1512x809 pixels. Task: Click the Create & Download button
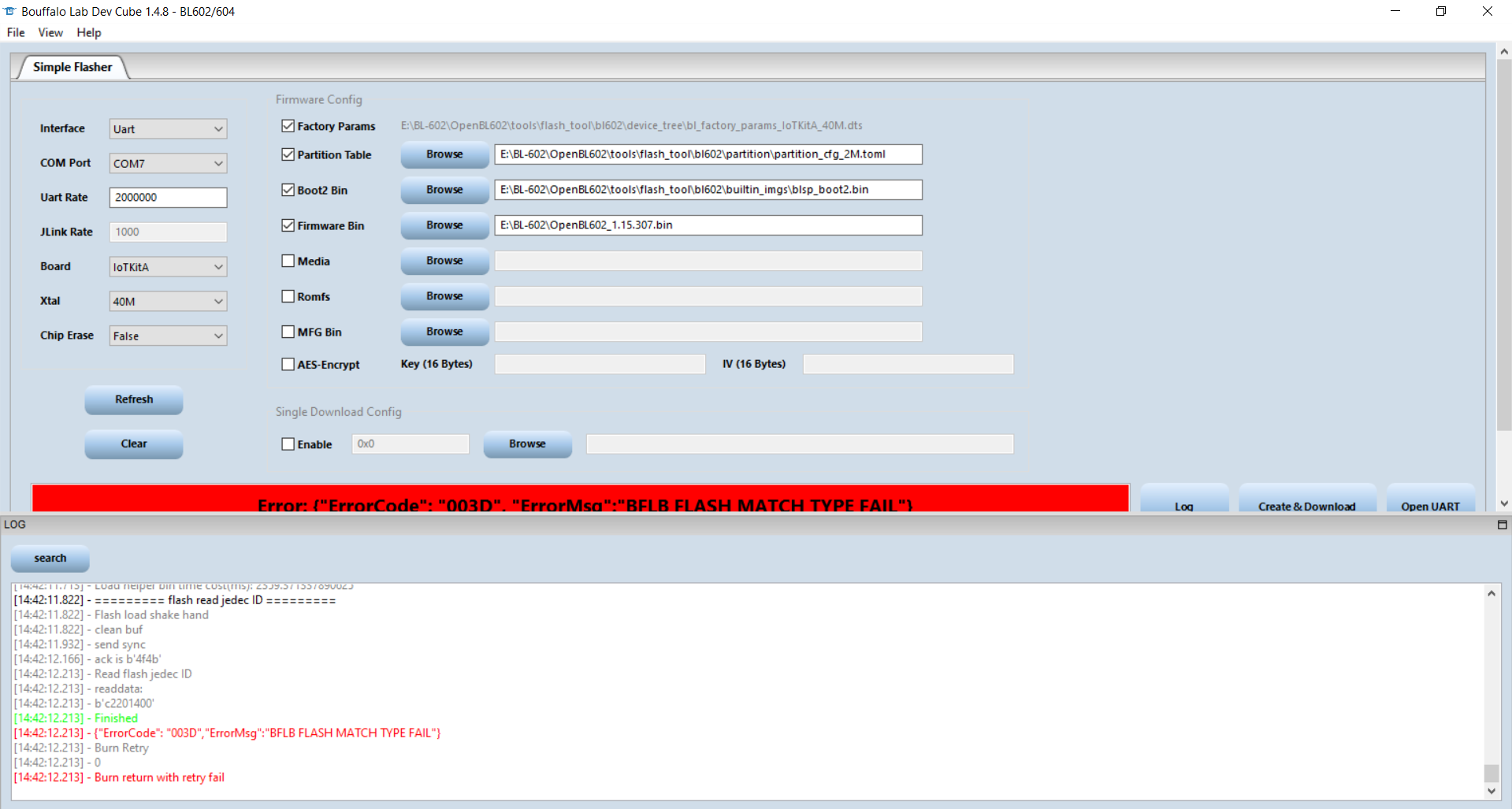click(1307, 499)
